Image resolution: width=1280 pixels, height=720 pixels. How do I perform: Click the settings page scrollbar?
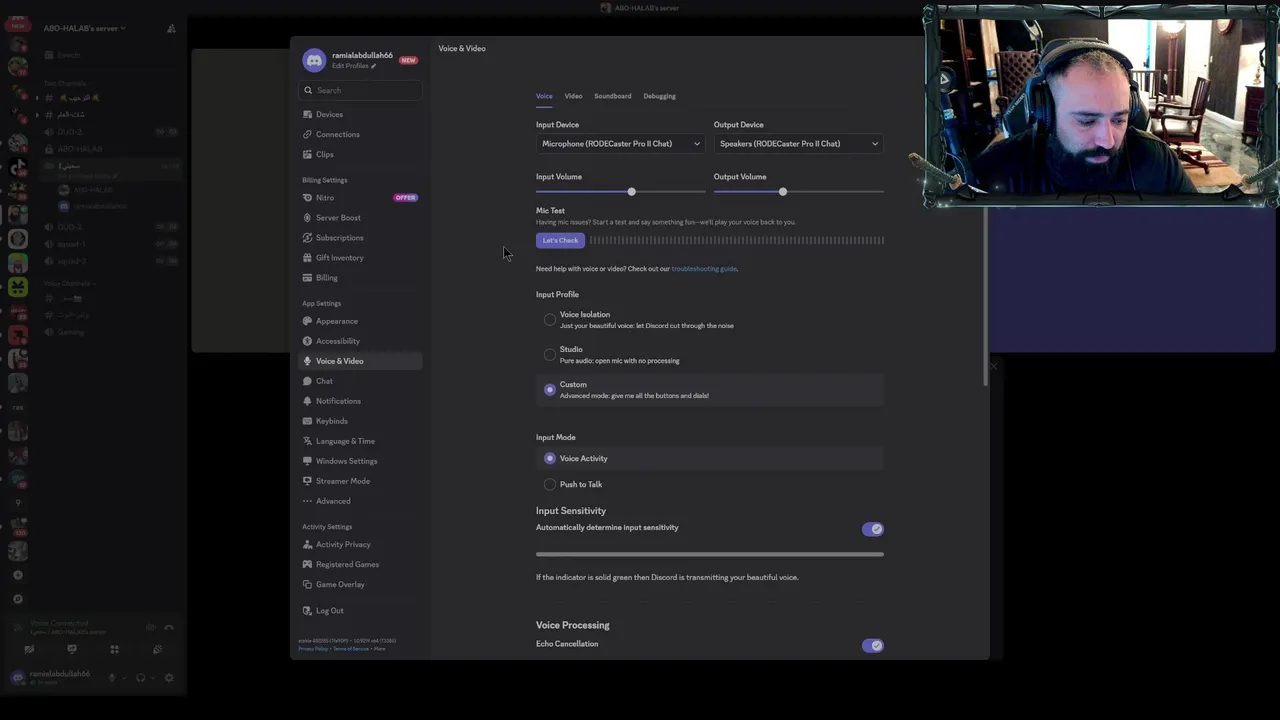[x=986, y=295]
